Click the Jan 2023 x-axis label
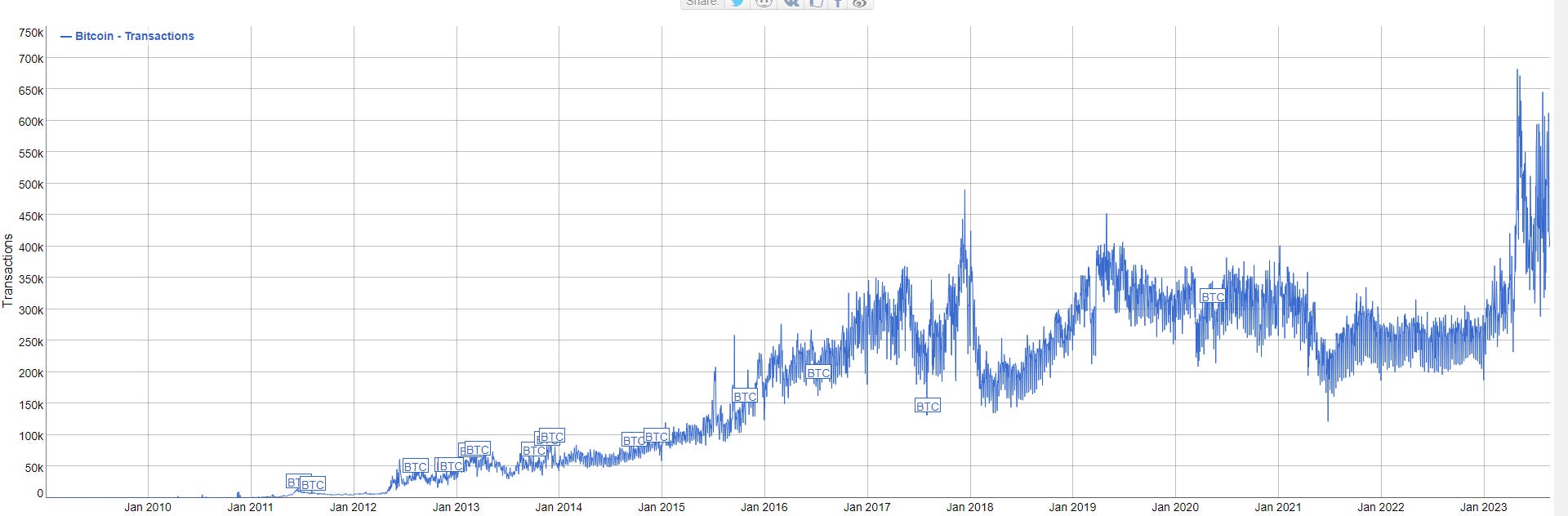1568x516 pixels. point(1484,507)
